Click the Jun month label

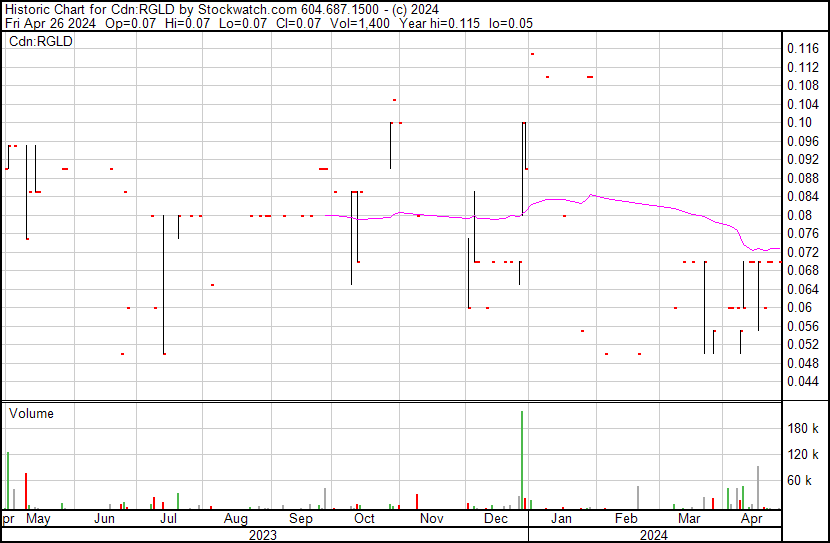coord(104,519)
